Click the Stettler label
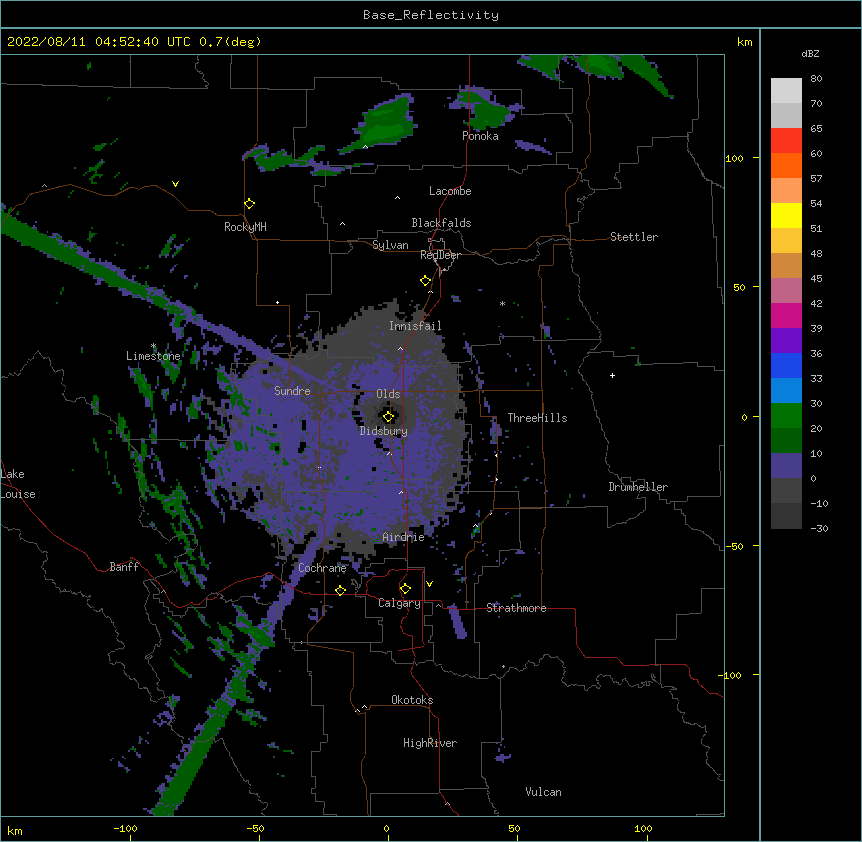 tap(634, 237)
